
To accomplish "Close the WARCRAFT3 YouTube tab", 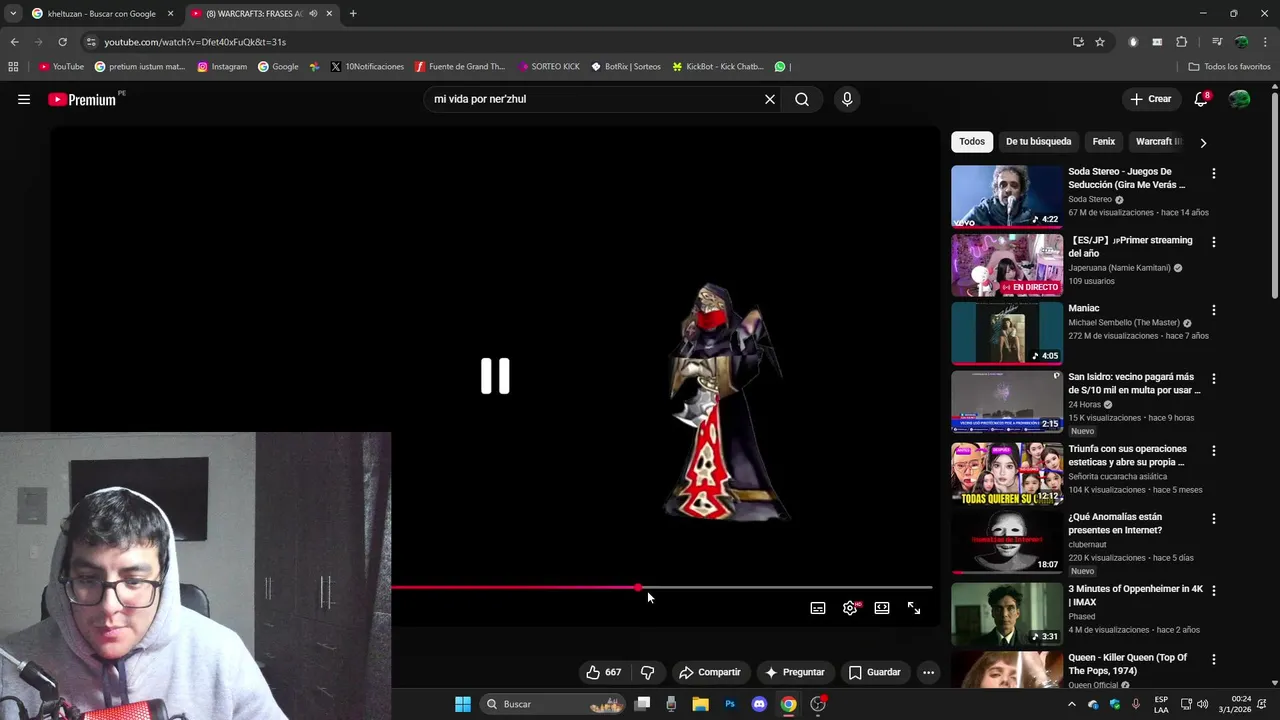I will point(329,14).
